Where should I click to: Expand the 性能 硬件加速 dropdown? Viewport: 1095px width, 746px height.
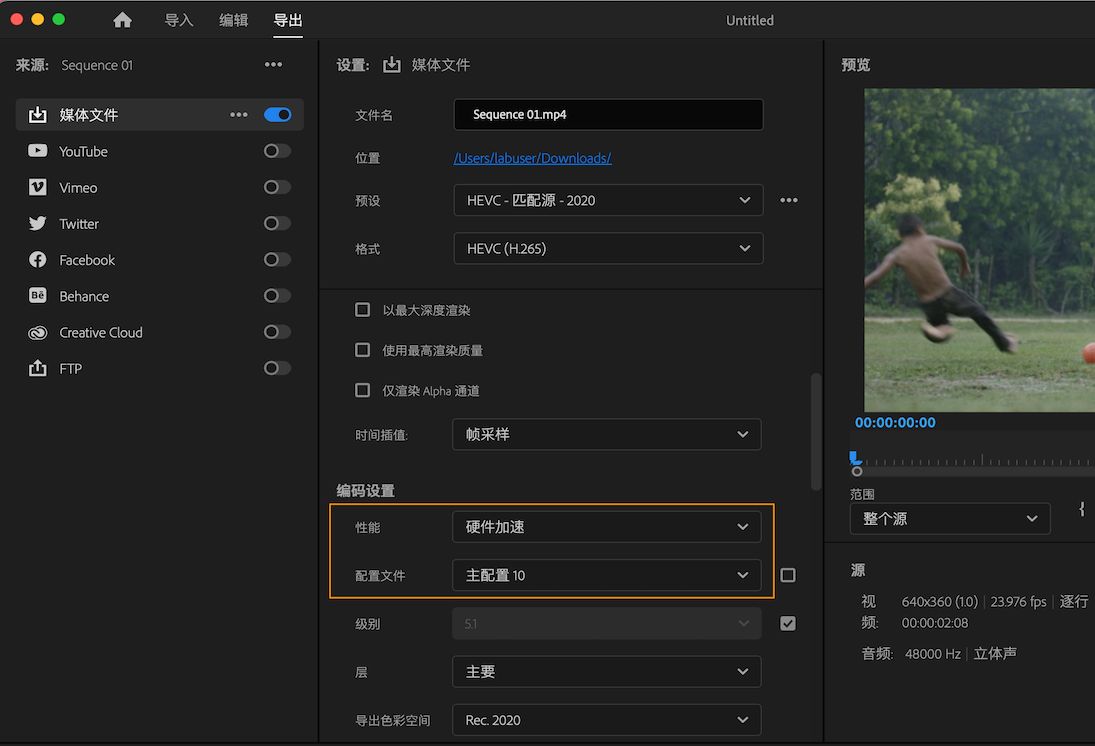tap(606, 526)
